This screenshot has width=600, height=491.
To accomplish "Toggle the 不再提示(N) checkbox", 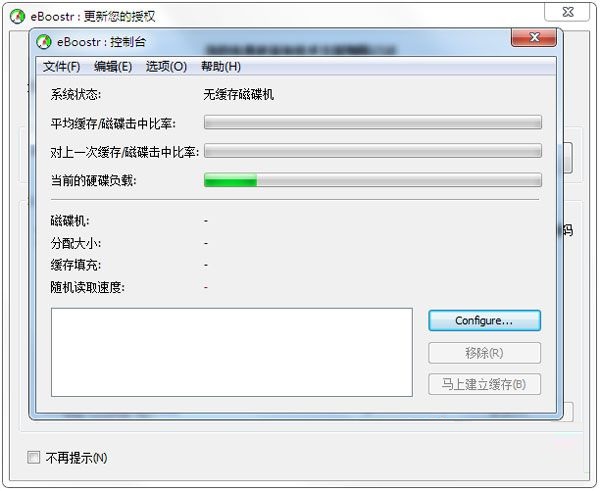I will pyautogui.click(x=33, y=457).
